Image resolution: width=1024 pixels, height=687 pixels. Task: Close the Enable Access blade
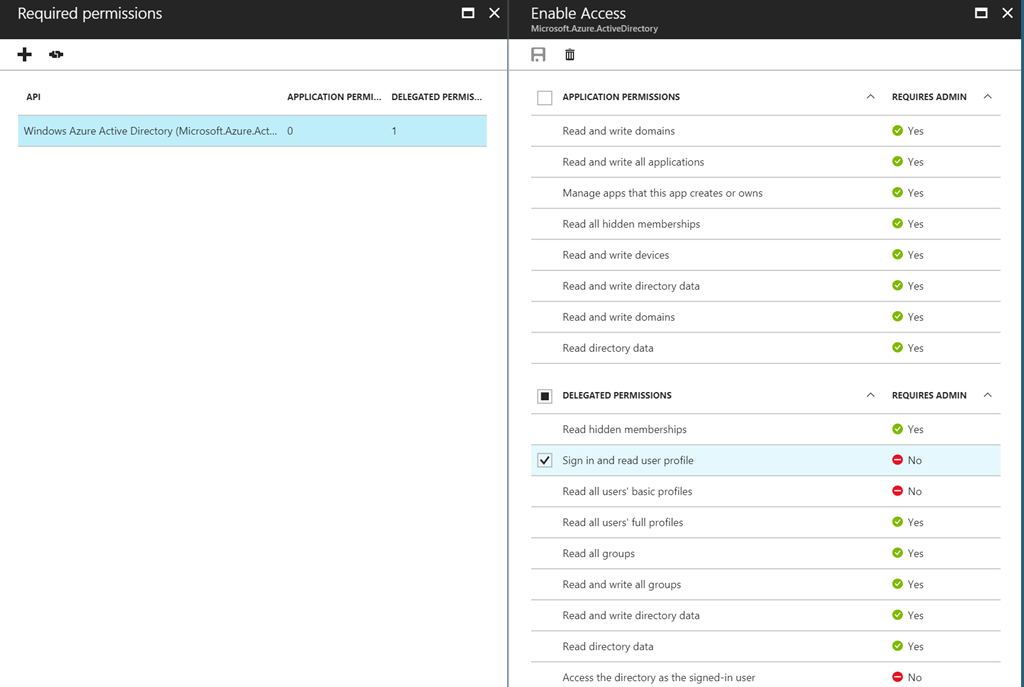(x=1007, y=13)
